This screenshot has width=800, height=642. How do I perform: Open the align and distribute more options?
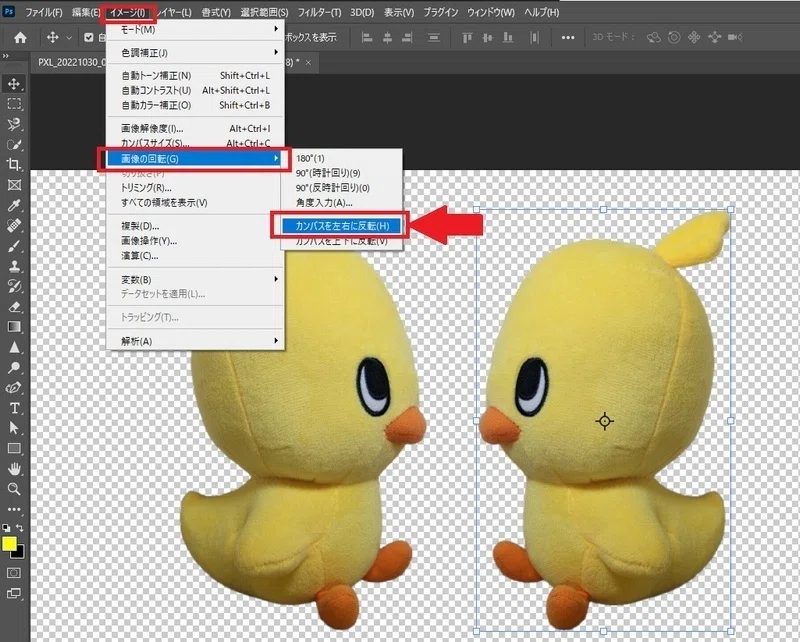(x=568, y=37)
